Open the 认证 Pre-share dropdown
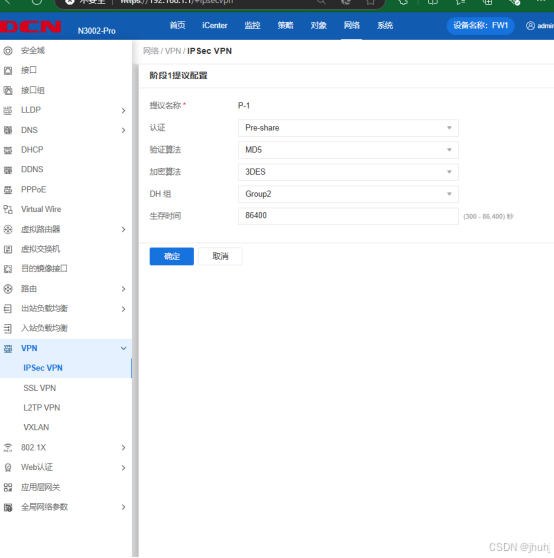The height and width of the screenshot is (558, 554). click(348, 128)
